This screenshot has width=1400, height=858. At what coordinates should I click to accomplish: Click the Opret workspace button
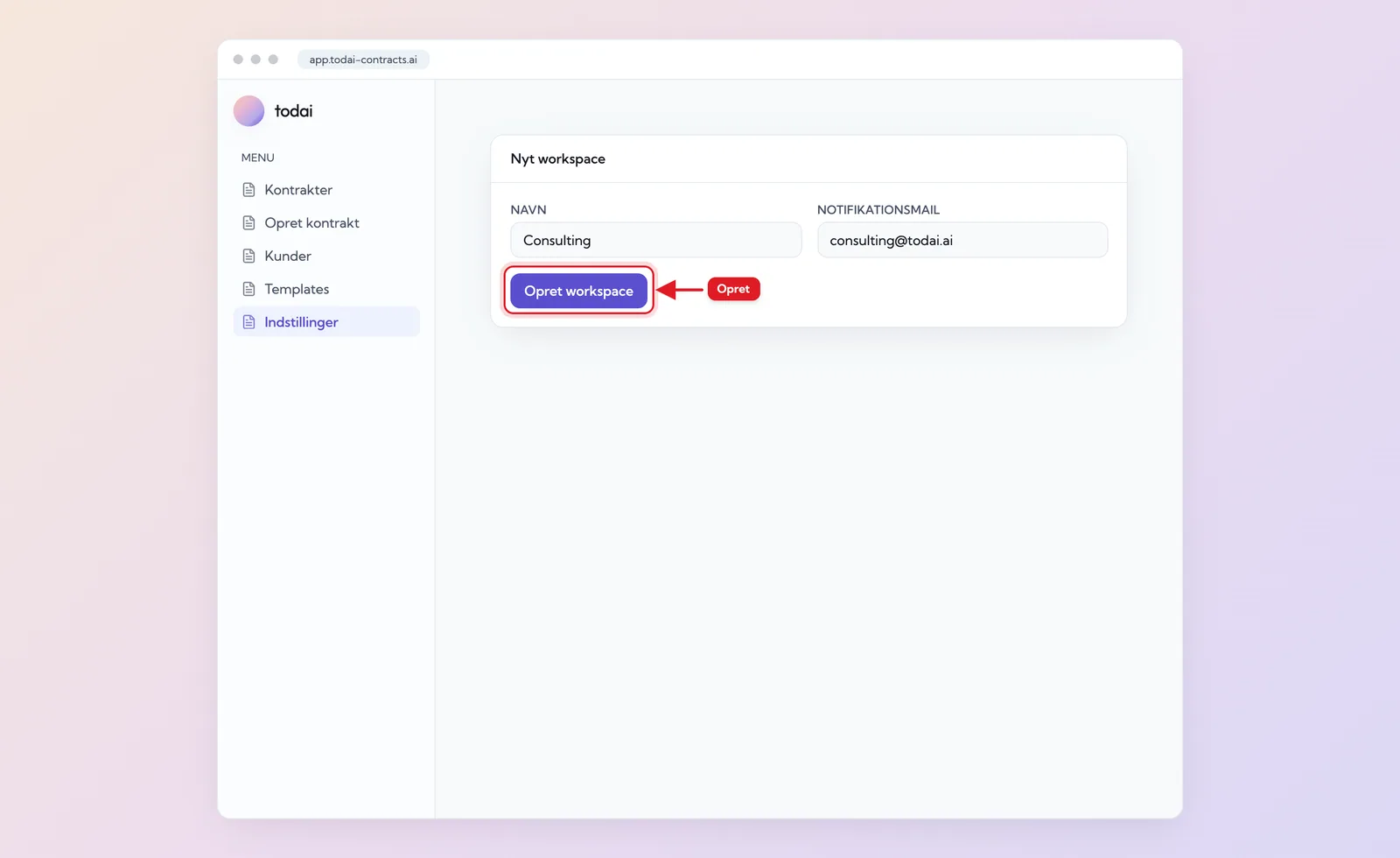coord(578,291)
